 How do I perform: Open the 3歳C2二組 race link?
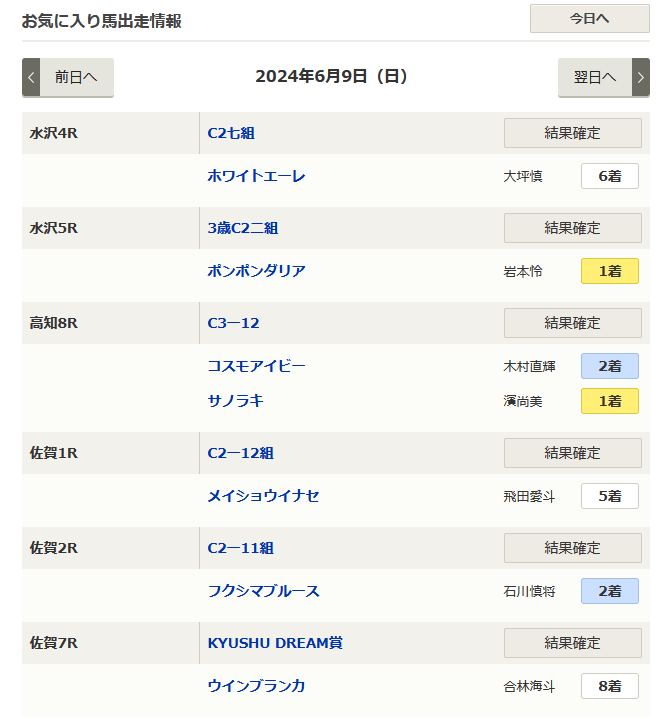(242, 228)
